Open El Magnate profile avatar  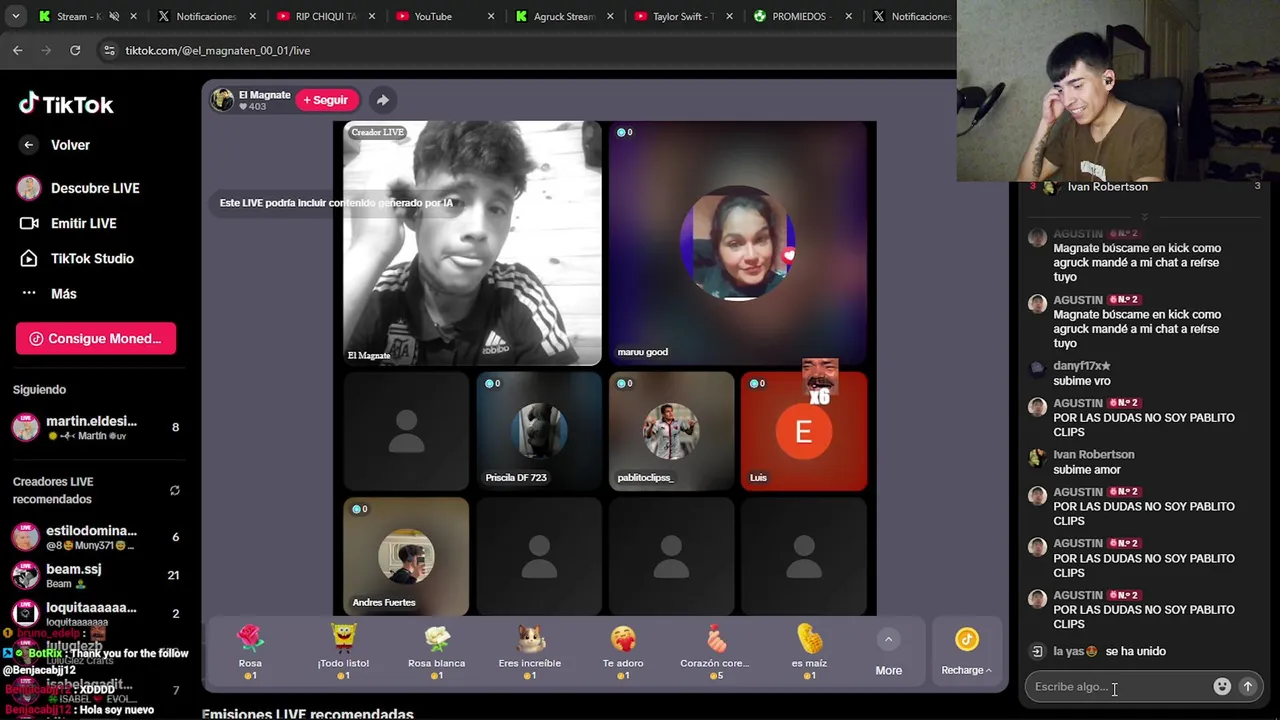222,99
